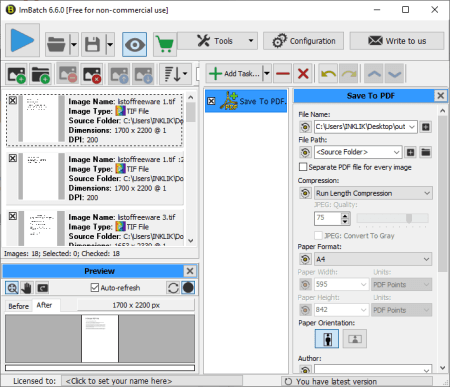Select the landscape paper orientation icon
Image resolution: width=450 pixels, height=387 pixels.
355,339
